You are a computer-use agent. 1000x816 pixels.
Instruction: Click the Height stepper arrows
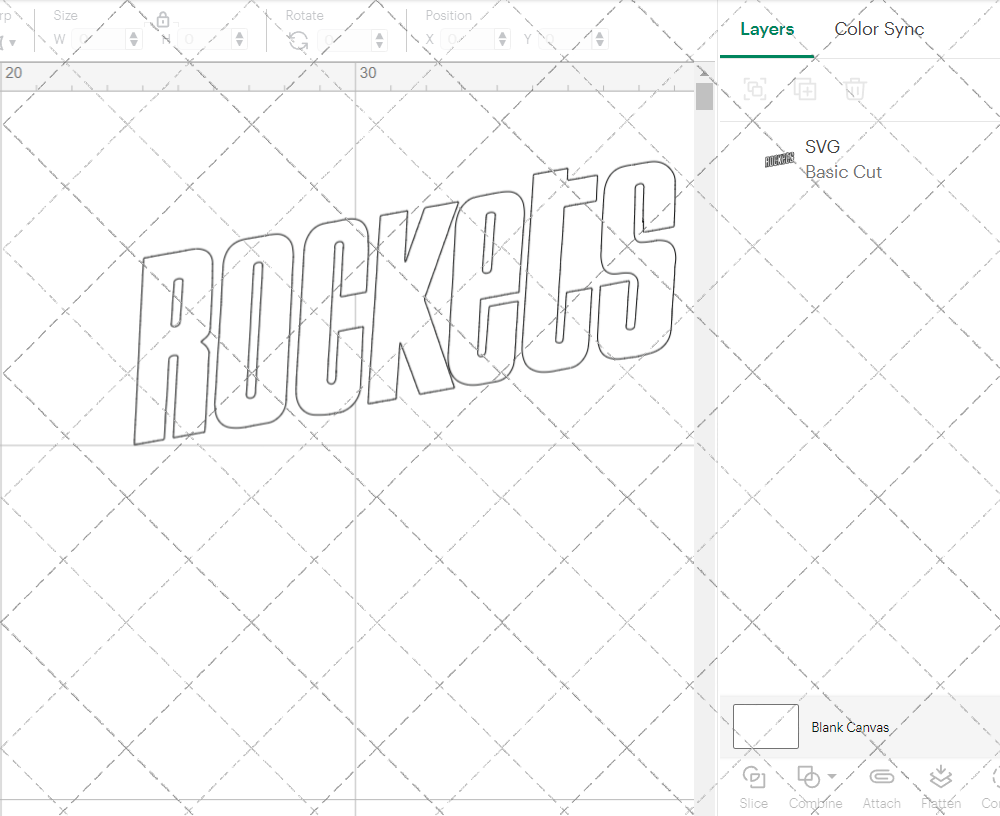coord(240,40)
